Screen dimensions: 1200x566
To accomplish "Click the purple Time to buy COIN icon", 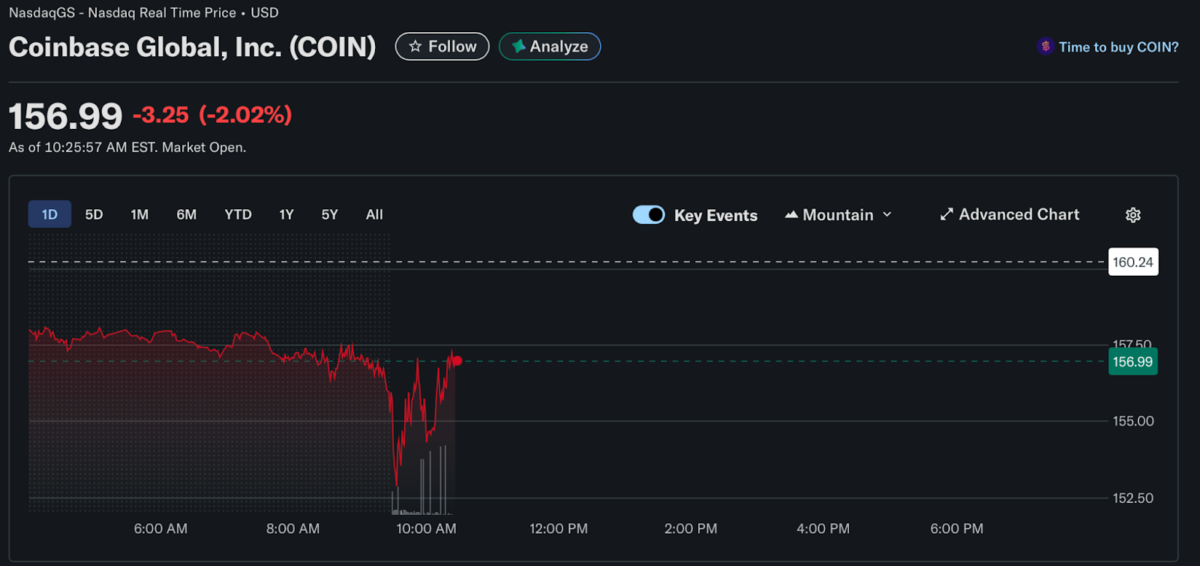I will [x=1045, y=47].
